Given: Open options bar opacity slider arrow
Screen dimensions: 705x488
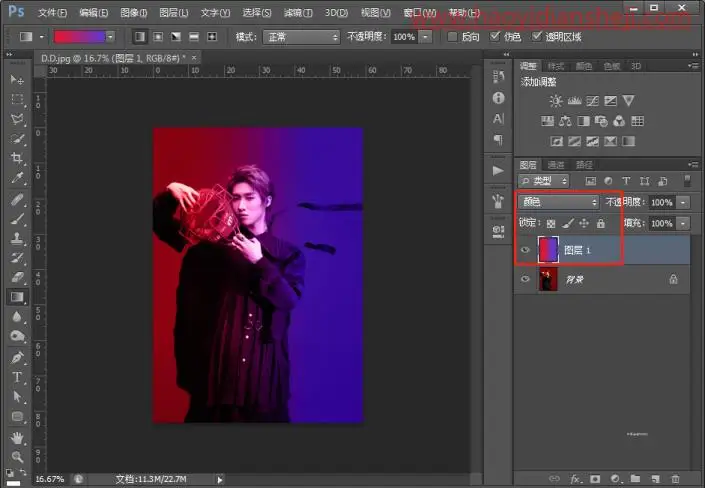Looking at the screenshot, I should 425,37.
